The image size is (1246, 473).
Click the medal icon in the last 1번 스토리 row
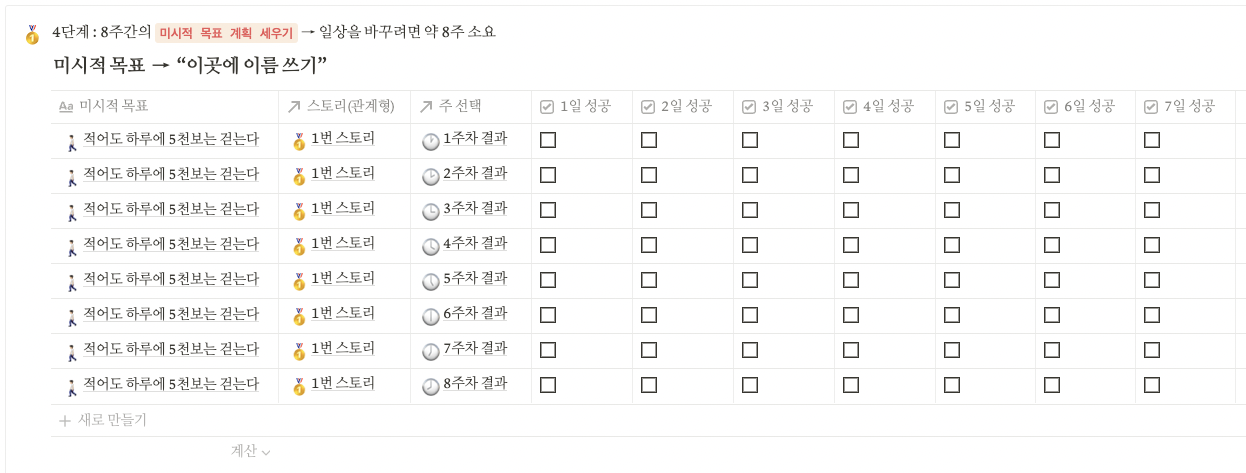point(299,387)
